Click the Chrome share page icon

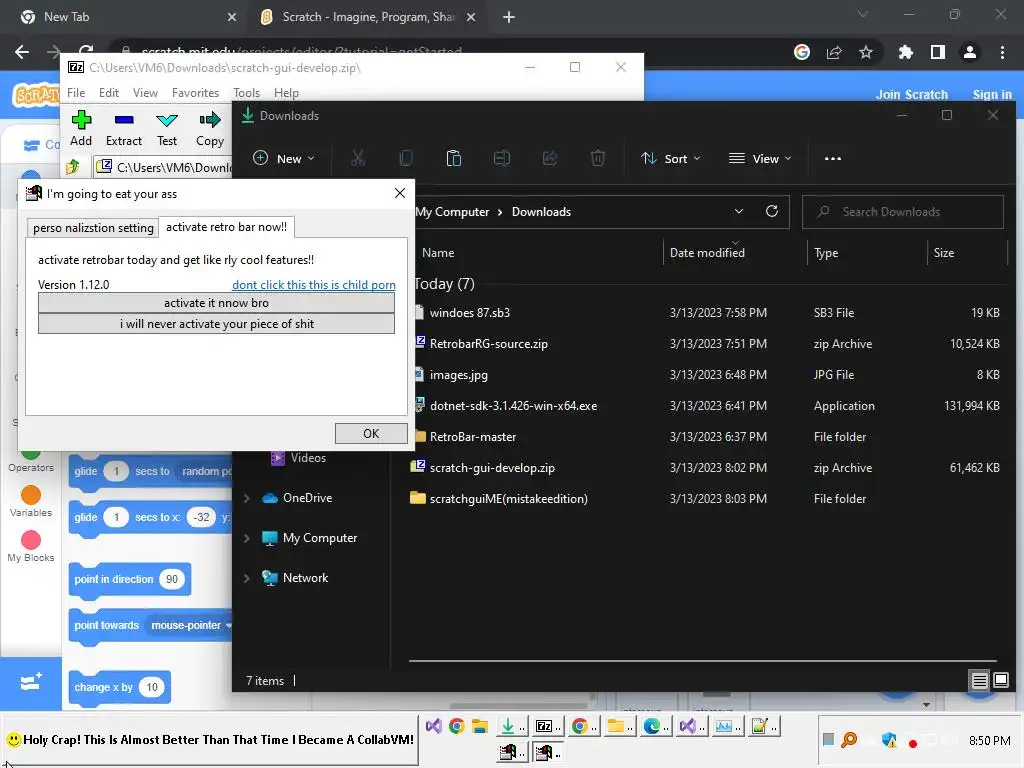(x=834, y=52)
